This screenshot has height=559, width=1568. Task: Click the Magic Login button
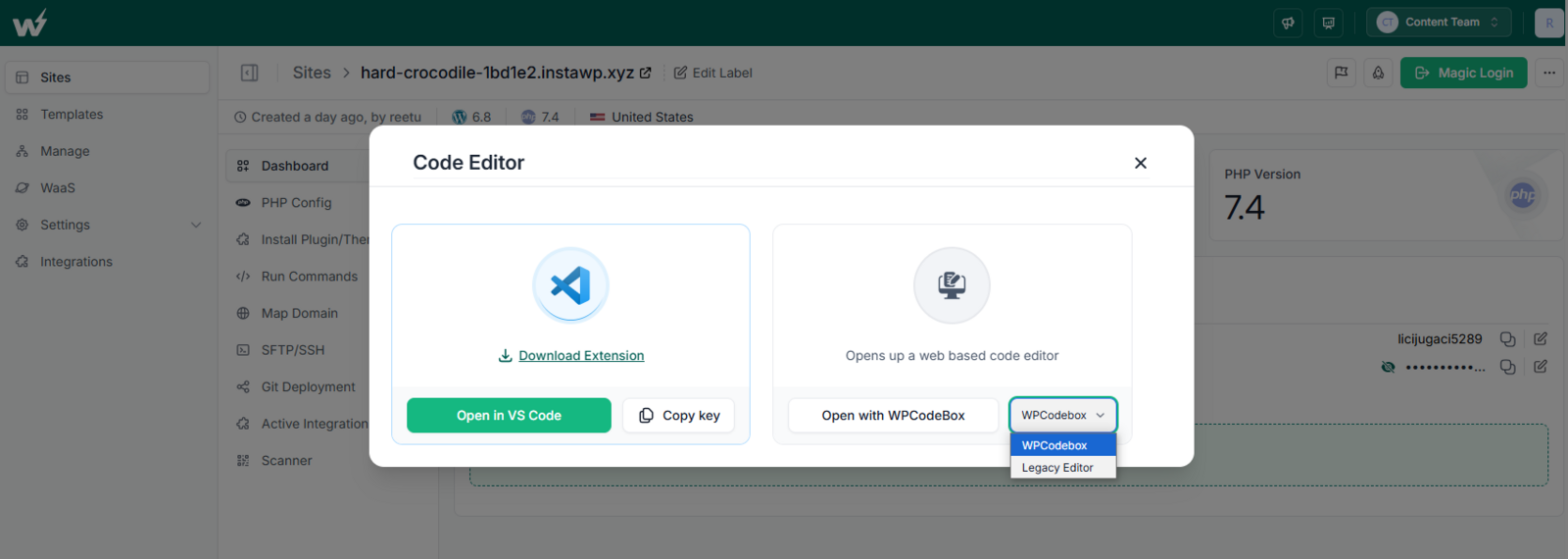[1463, 73]
